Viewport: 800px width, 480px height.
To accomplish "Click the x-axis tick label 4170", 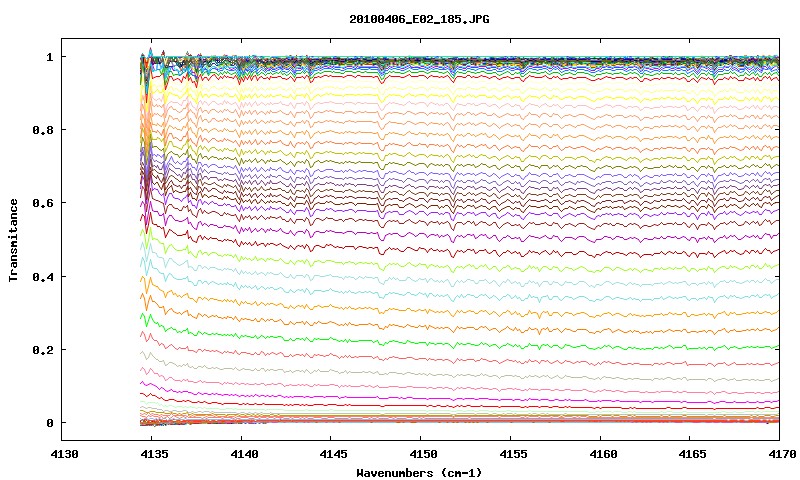I will tap(783, 454).
